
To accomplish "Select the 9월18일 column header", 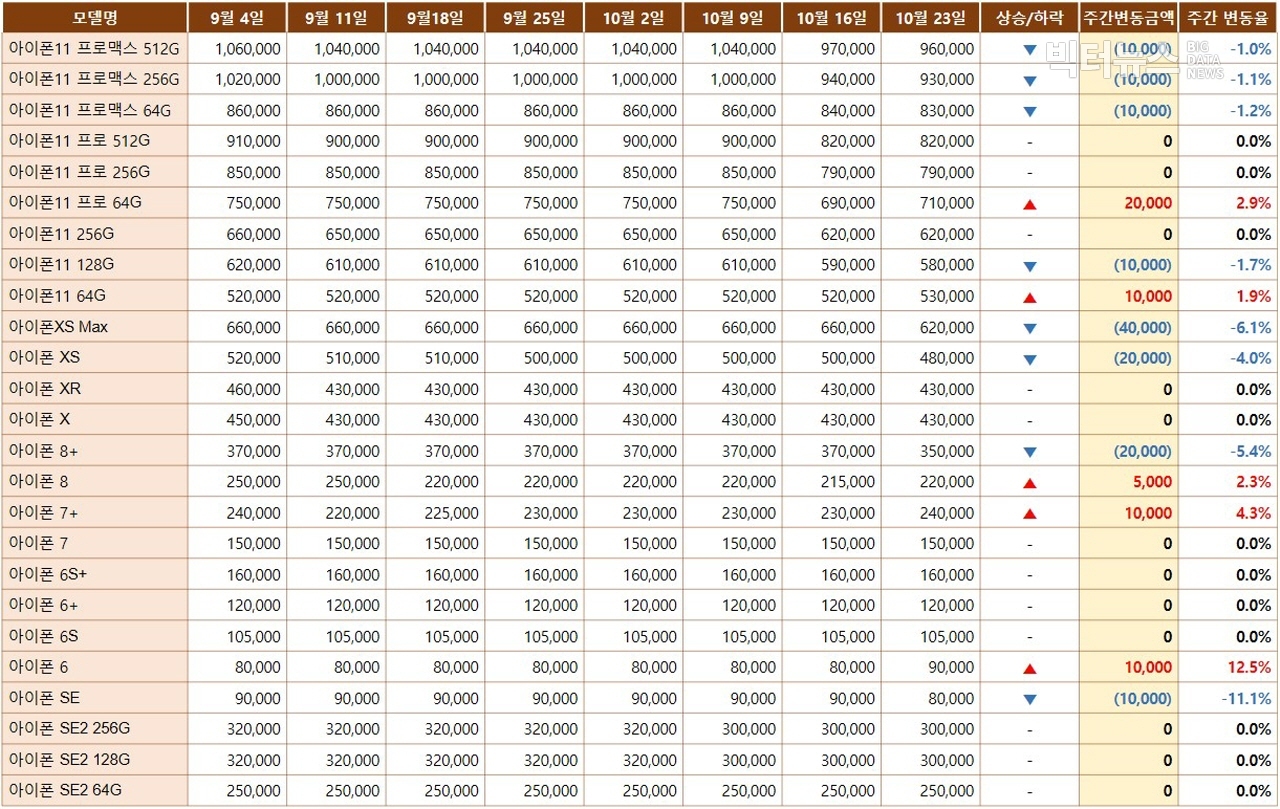I will pos(435,17).
